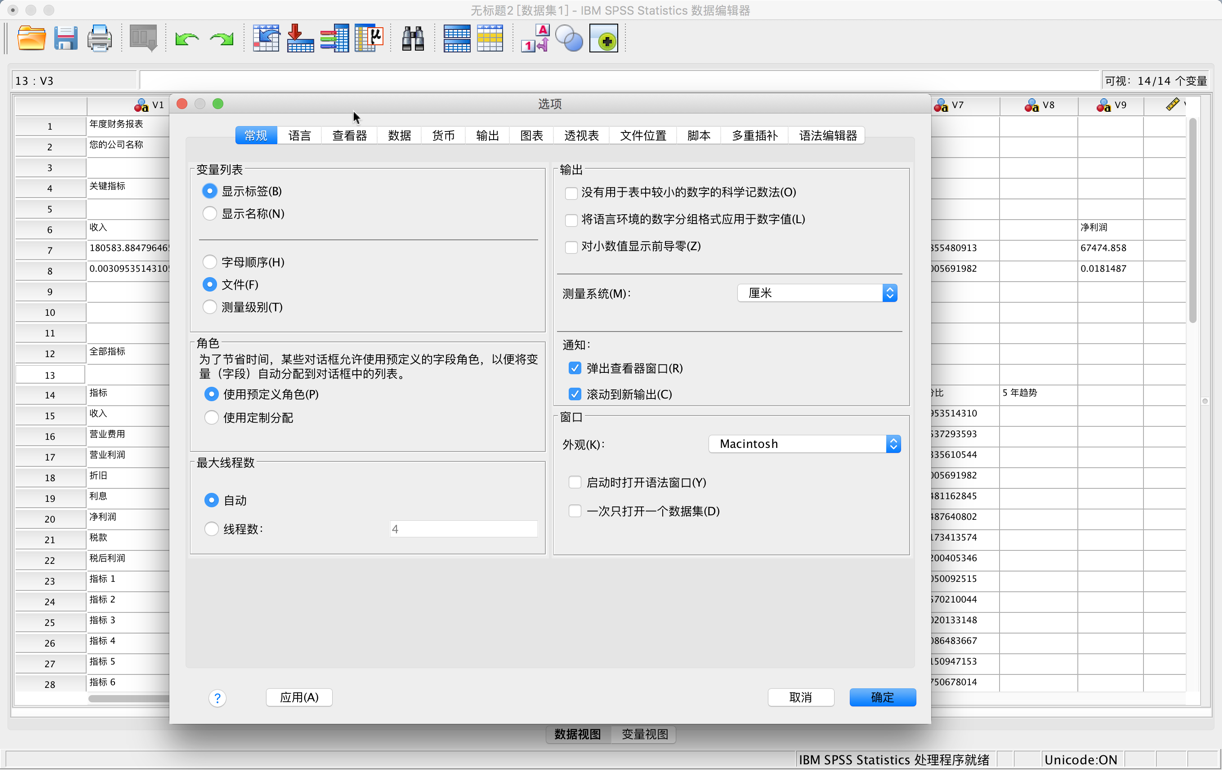Image resolution: width=1222 pixels, height=770 pixels.
Task: Click the thread count input field
Action: pyautogui.click(x=463, y=528)
